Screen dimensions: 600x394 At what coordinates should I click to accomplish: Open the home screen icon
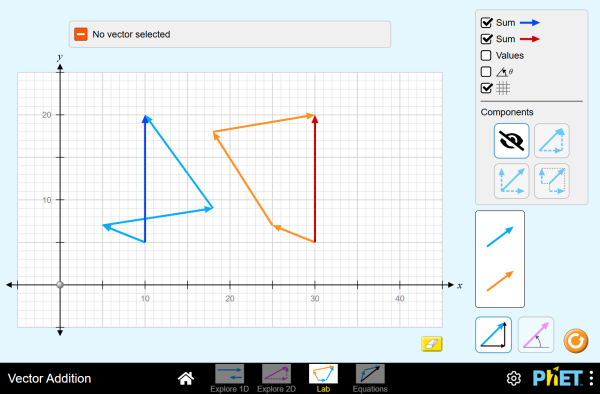[x=186, y=378]
